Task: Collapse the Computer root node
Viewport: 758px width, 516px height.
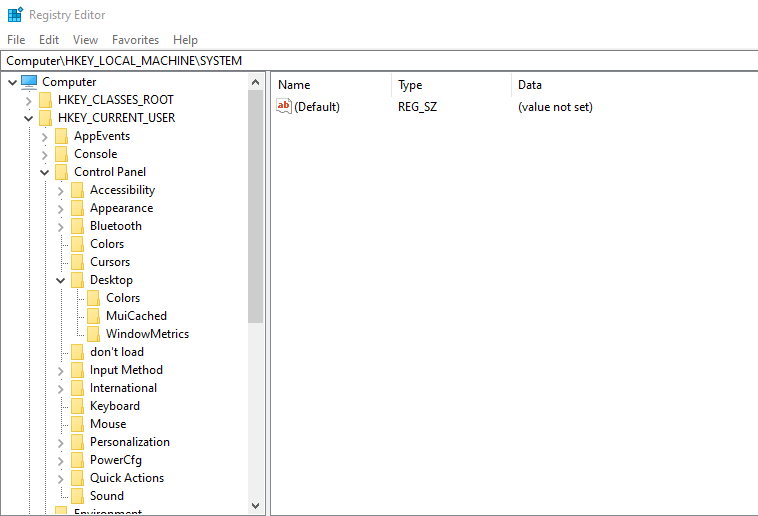Action: coord(13,82)
